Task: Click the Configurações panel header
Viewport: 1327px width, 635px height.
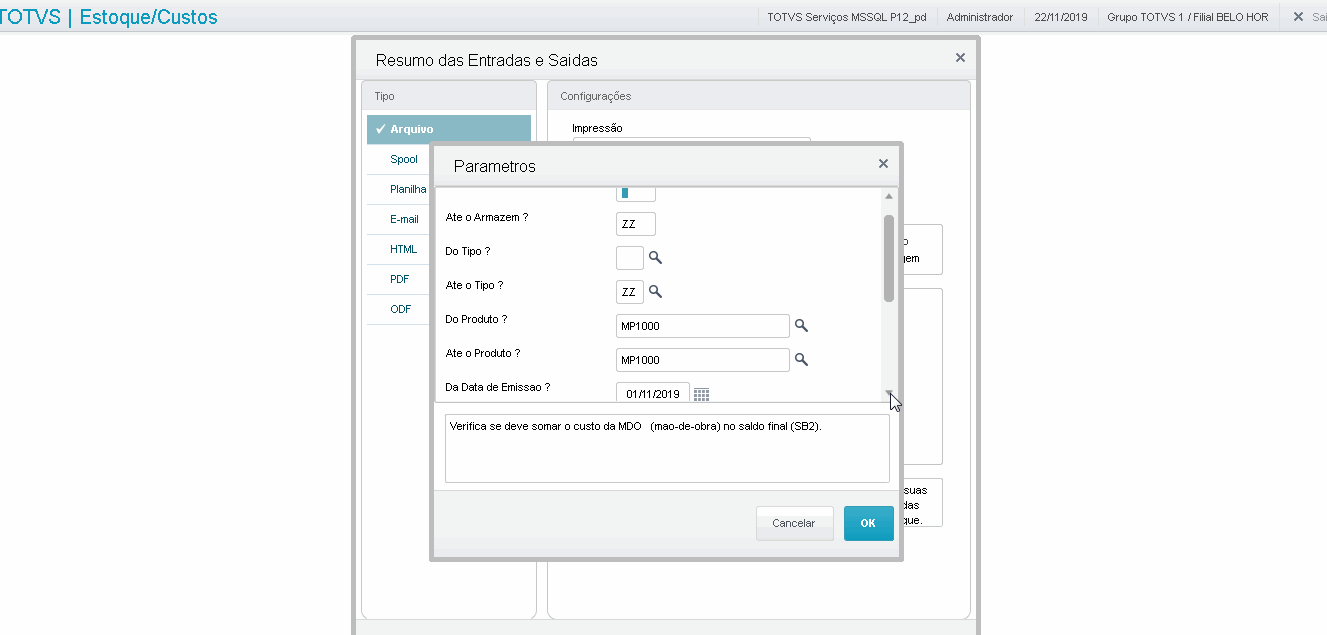Action: [759, 96]
